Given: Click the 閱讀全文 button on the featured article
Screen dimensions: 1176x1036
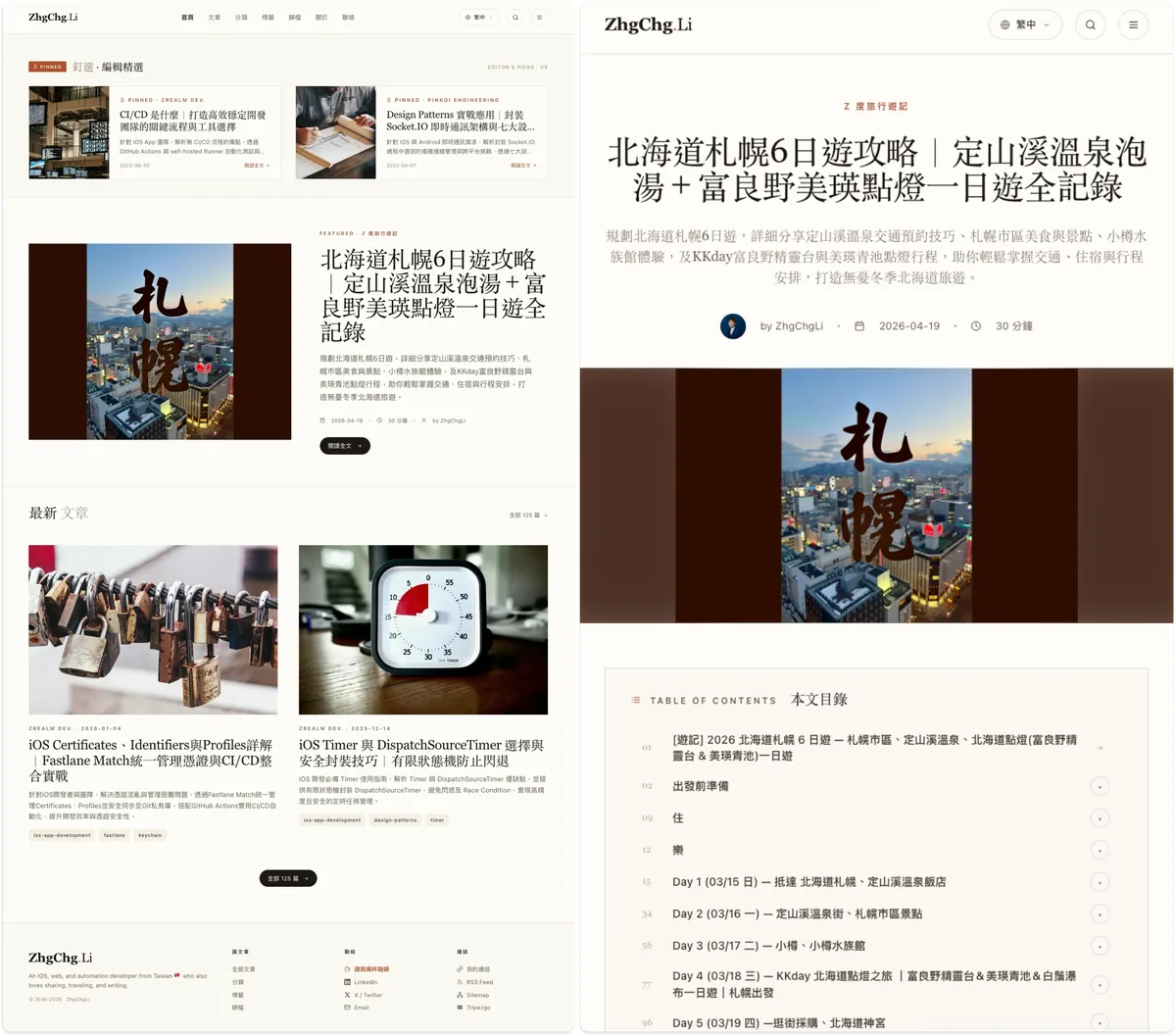Looking at the screenshot, I should click(x=345, y=446).
